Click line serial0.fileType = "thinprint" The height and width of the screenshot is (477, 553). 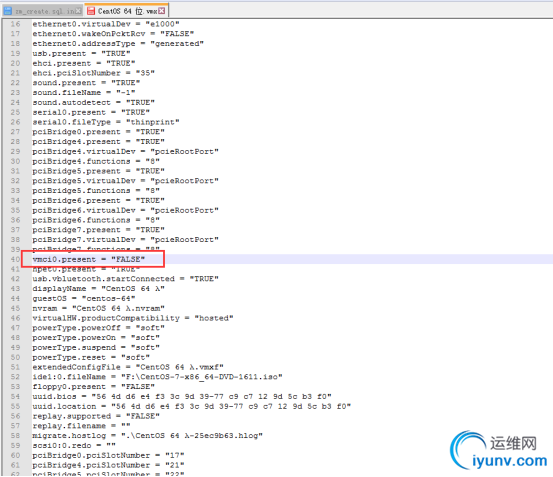106,122
